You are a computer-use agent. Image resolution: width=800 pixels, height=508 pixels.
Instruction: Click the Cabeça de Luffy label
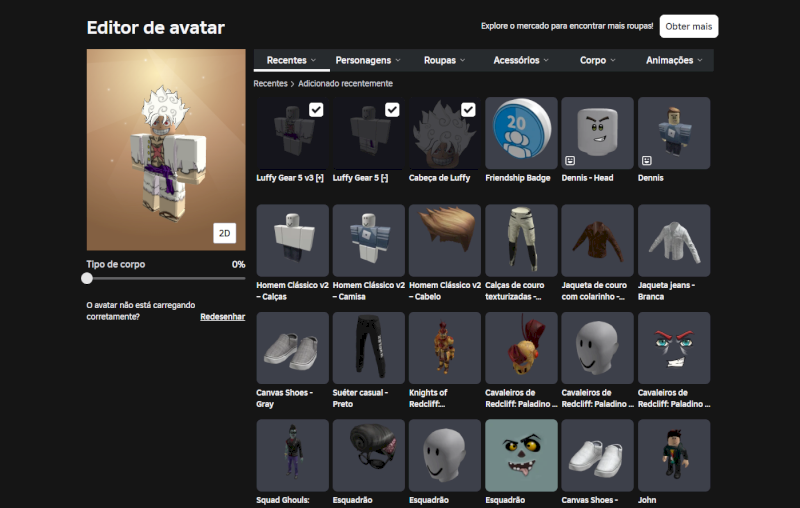coord(439,178)
